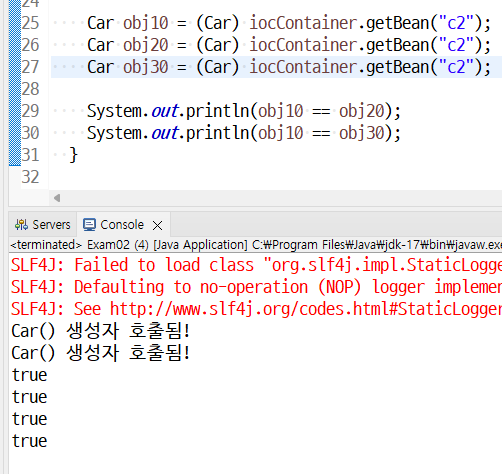Place cursor on variable obj10 declaration

[146, 23]
